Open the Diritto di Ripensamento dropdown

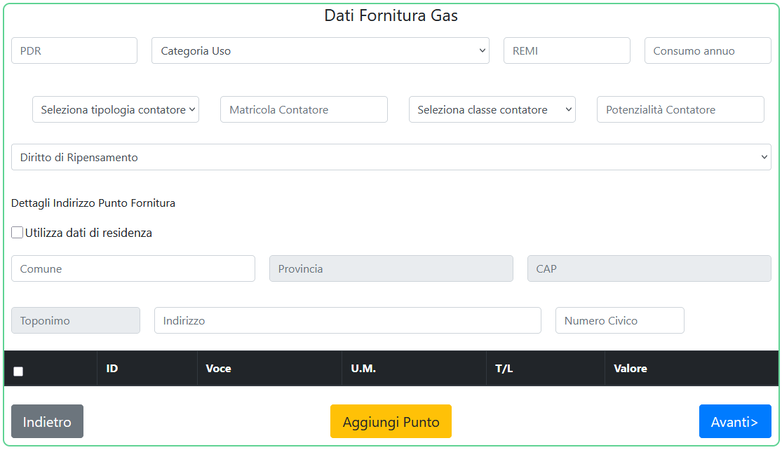[x=391, y=157]
